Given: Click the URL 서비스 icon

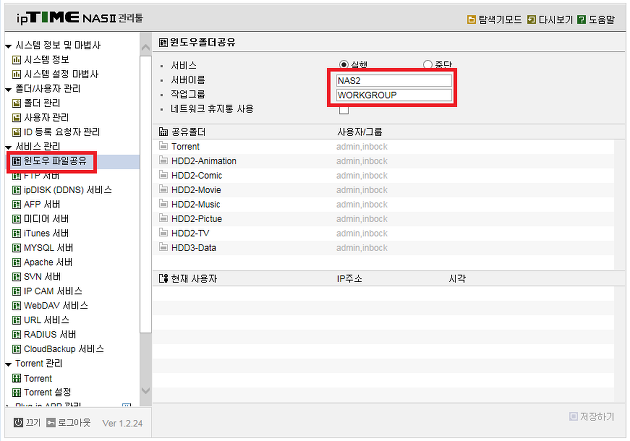Looking at the screenshot, I should point(16,320).
